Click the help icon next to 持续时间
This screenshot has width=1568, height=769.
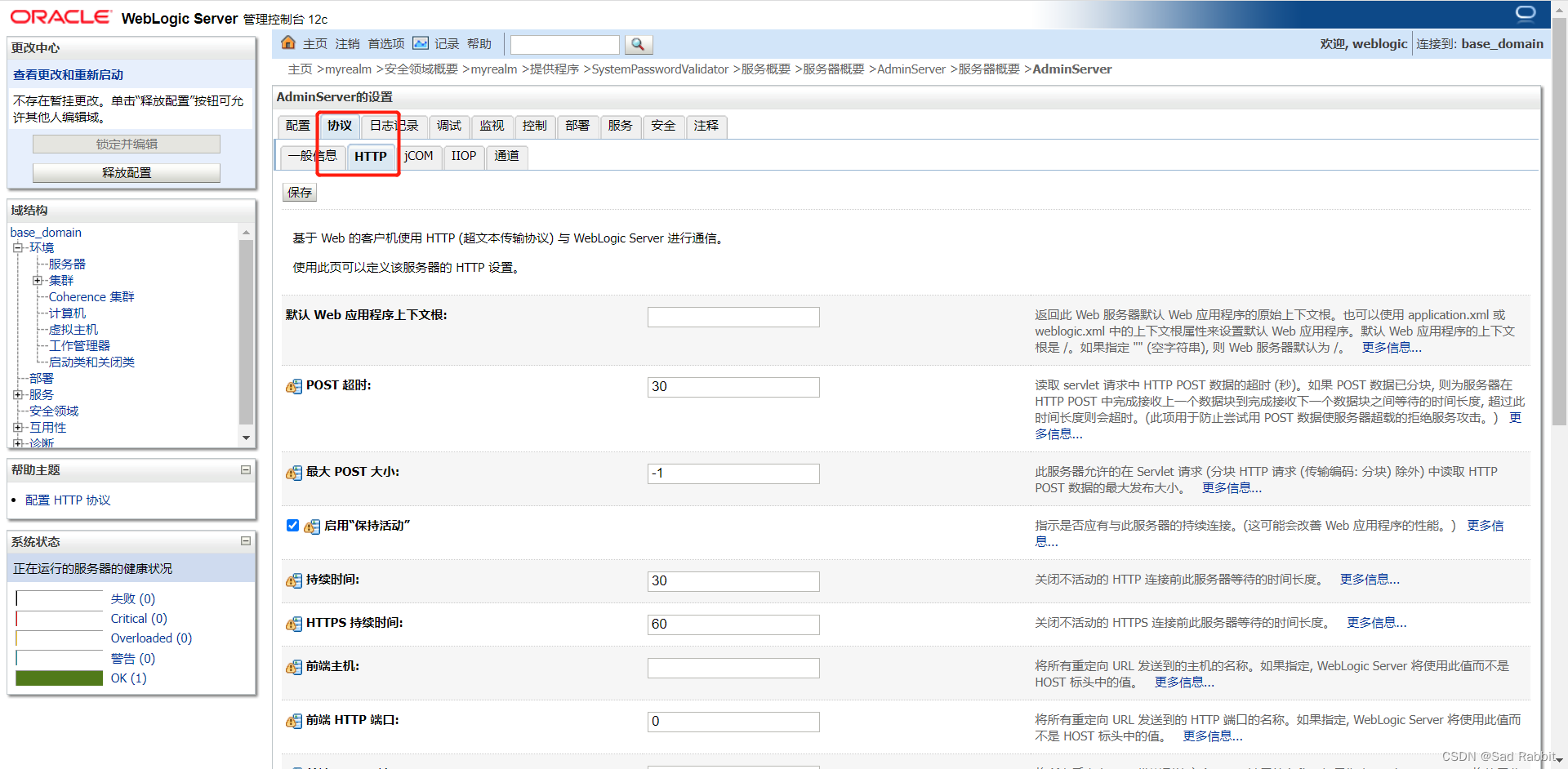293,580
